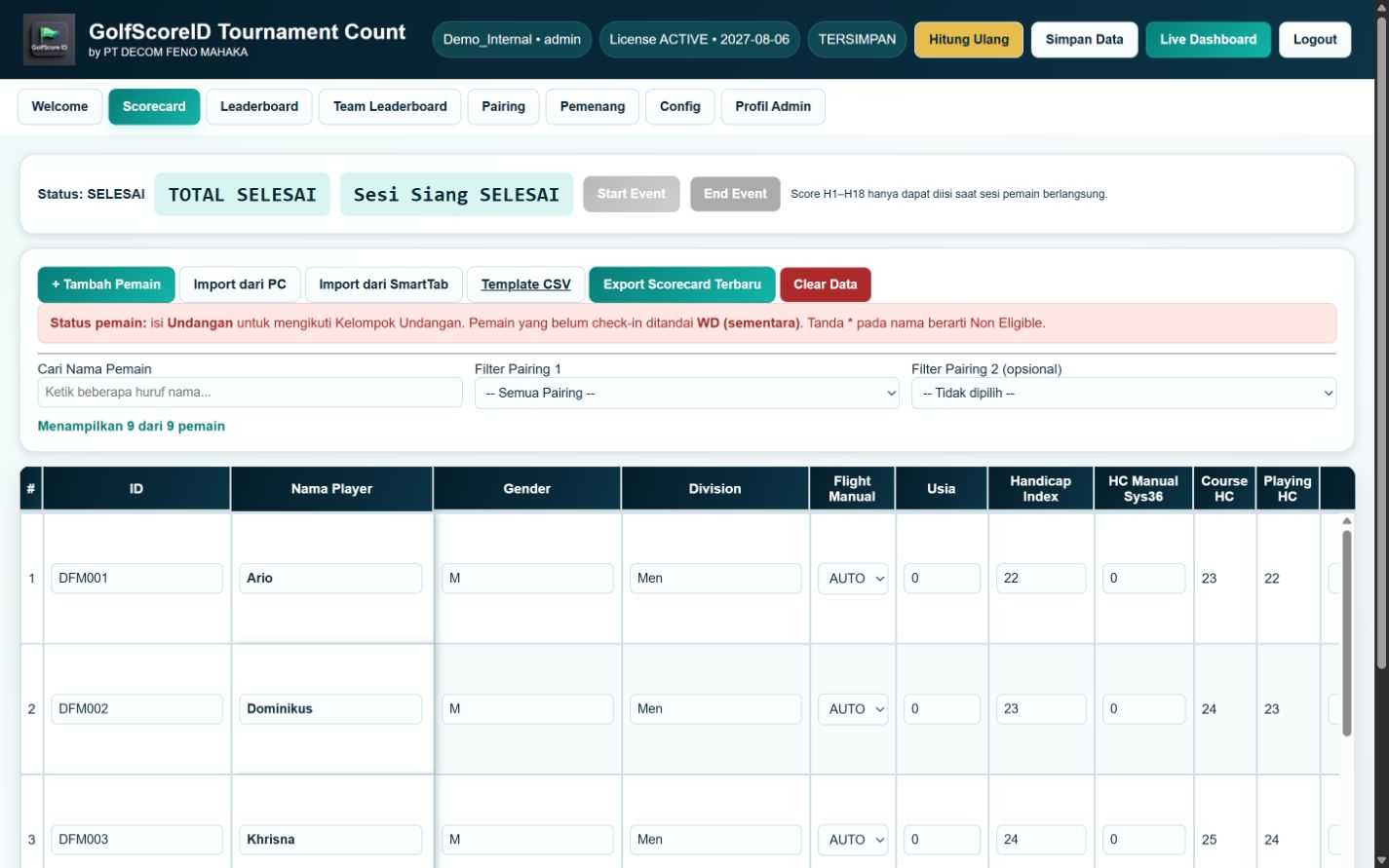Click the Nama Player field Dominikus
Screen dimensions: 1389x868
point(330,708)
